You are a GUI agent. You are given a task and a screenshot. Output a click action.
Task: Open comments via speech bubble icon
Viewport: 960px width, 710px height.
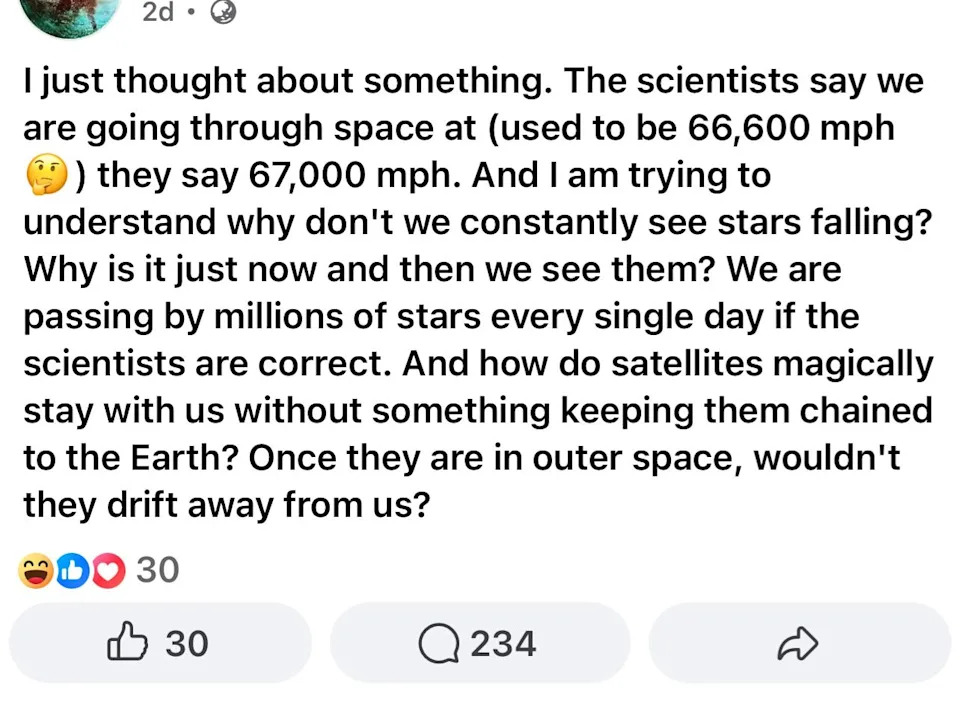coord(438,644)
